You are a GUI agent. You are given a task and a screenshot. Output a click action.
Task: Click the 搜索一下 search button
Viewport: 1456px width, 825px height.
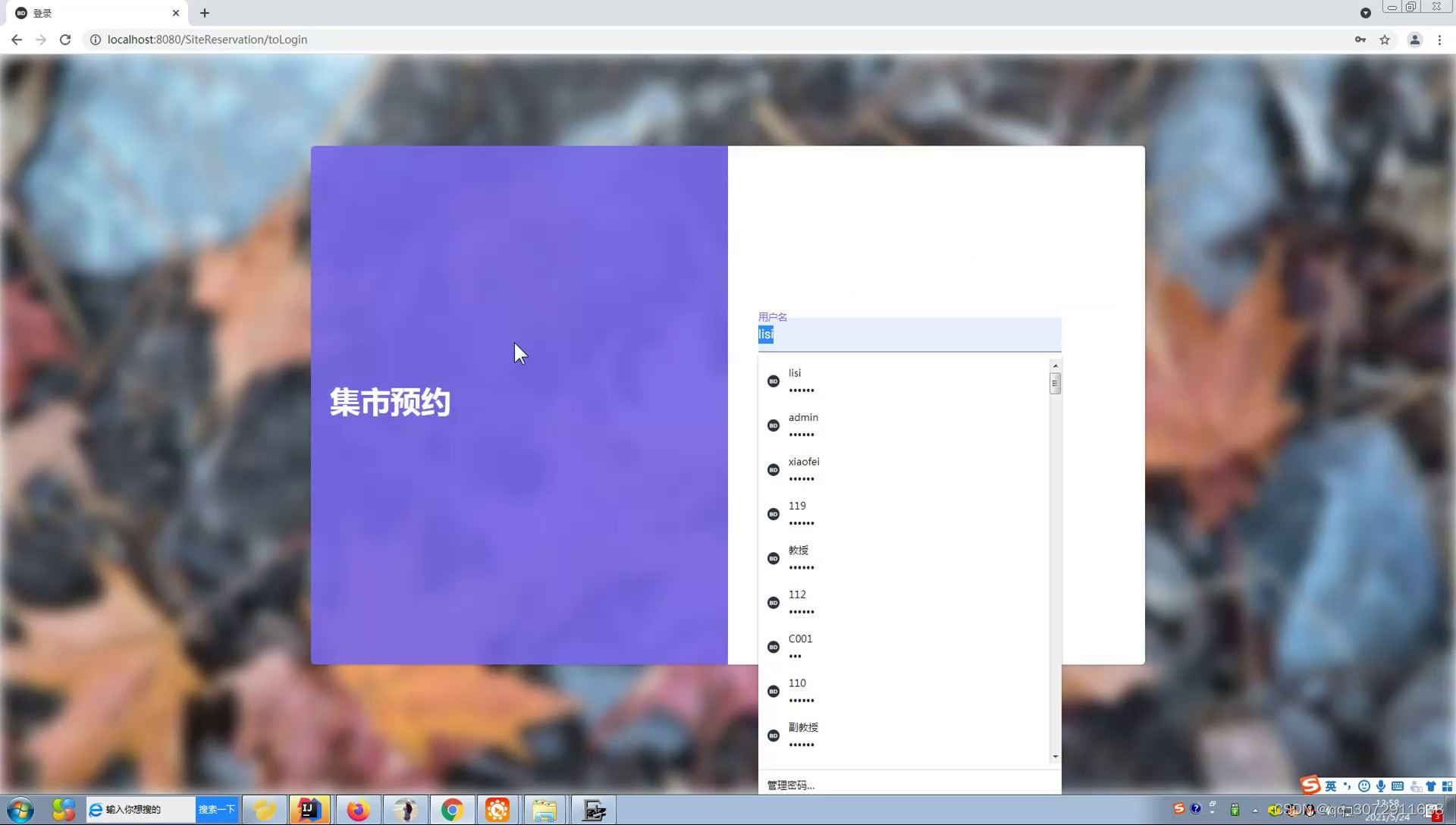[x=217, y=810]
